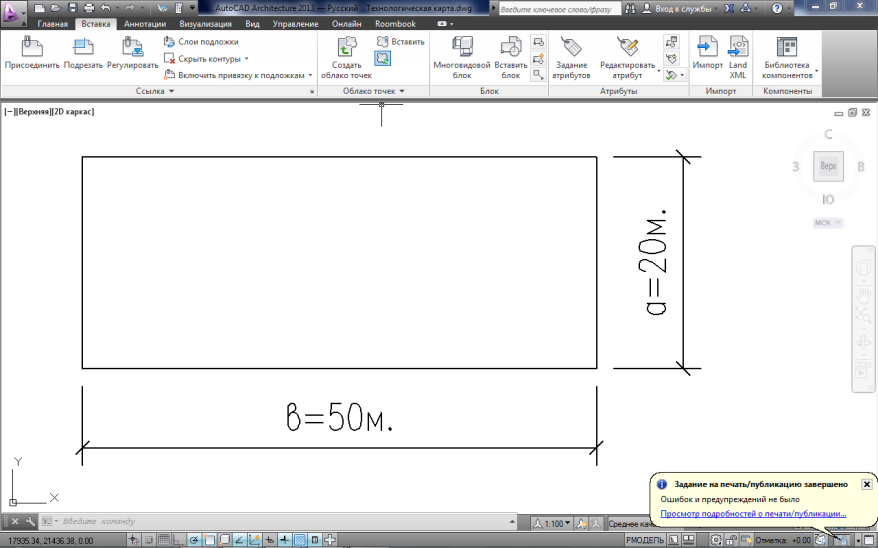Click Edit Attribute (Редактировать атрибут) tool
This screenshot has height=548, width=878.
627,58
